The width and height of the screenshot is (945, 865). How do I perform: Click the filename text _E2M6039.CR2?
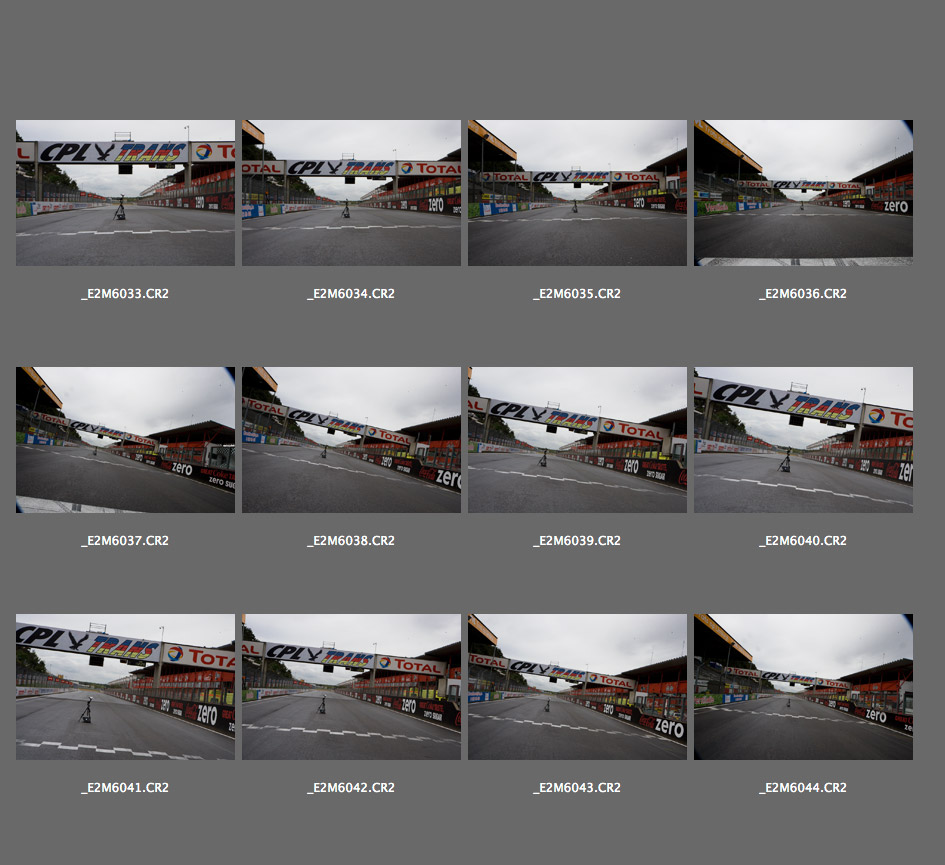[x=577, y=541]
